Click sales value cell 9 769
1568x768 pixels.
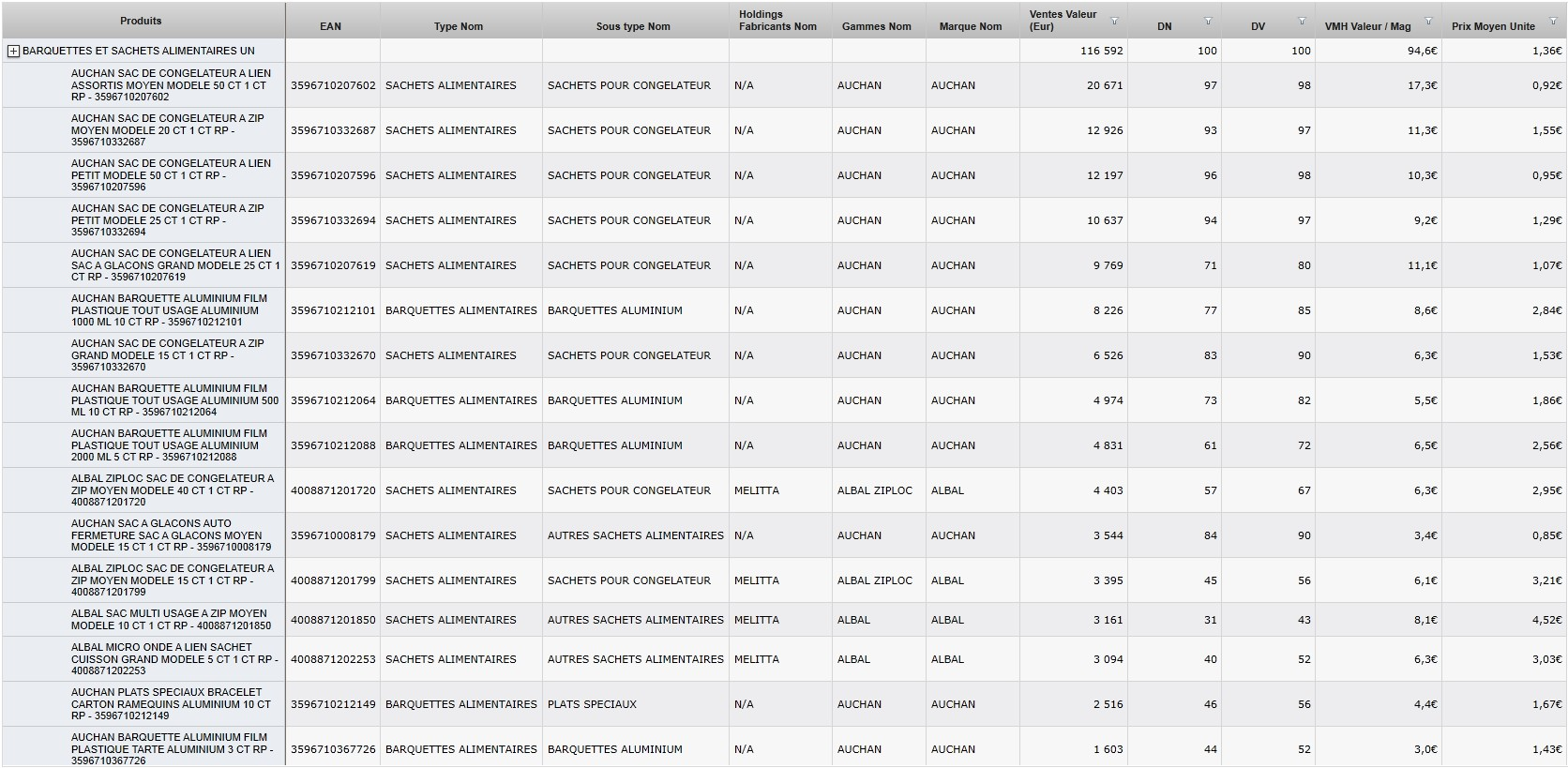click(1108, 265)
